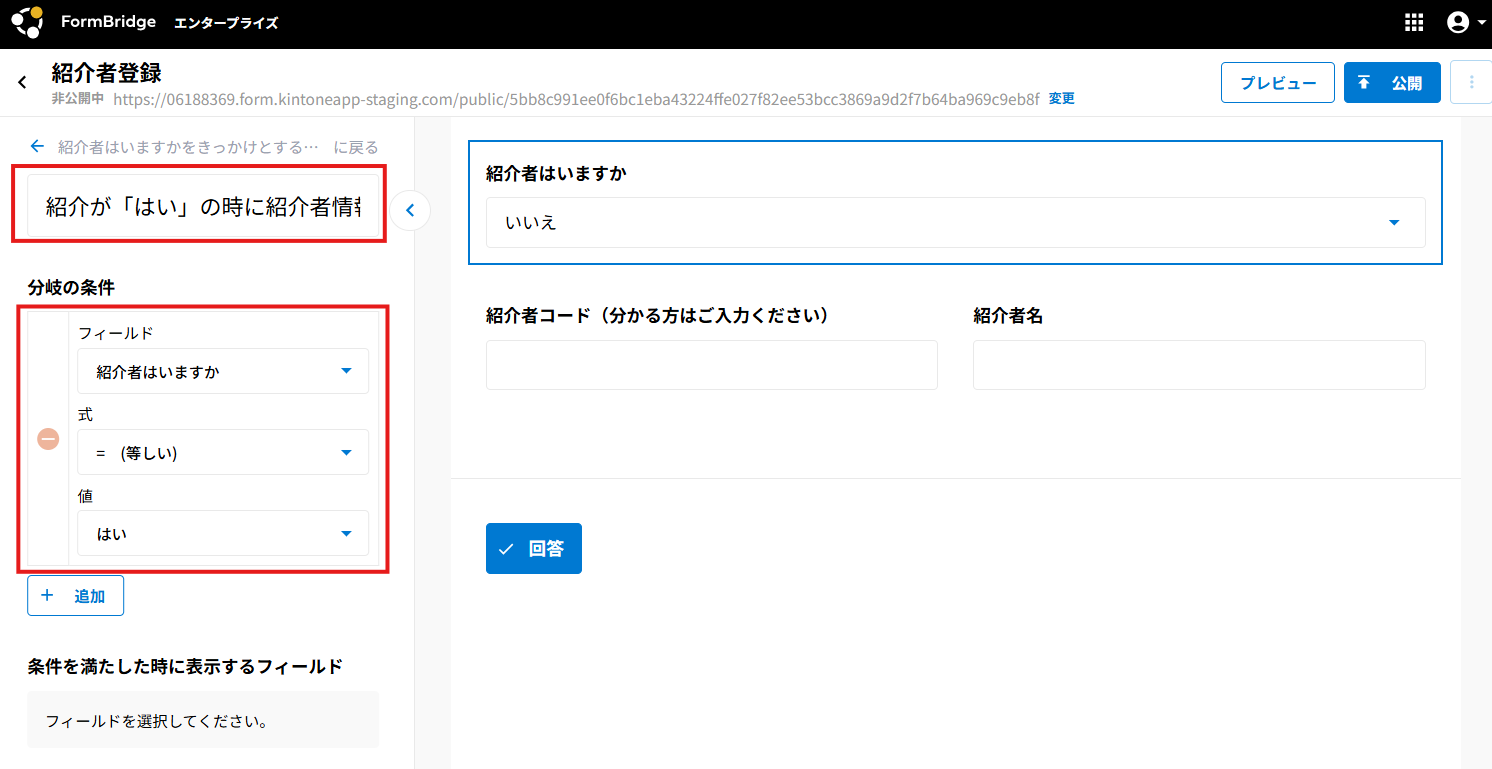Collapse the left settings panel
1492x769 pixels.
[410, 211]
